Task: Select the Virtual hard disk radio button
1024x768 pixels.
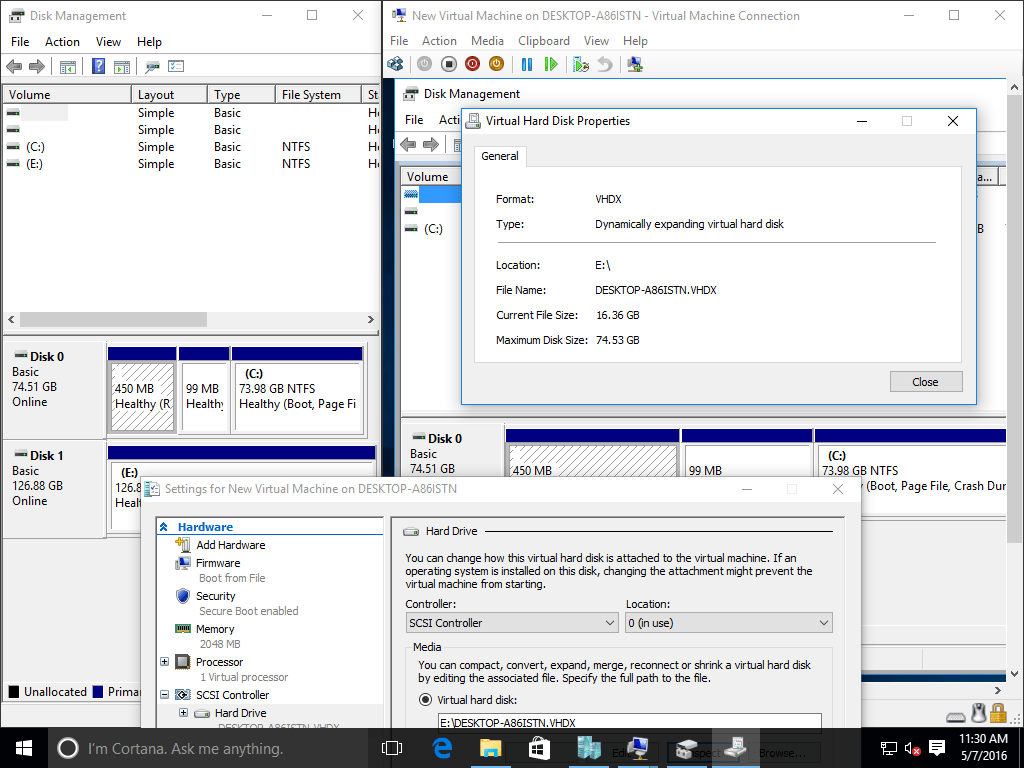Action: tap(425, 700)
